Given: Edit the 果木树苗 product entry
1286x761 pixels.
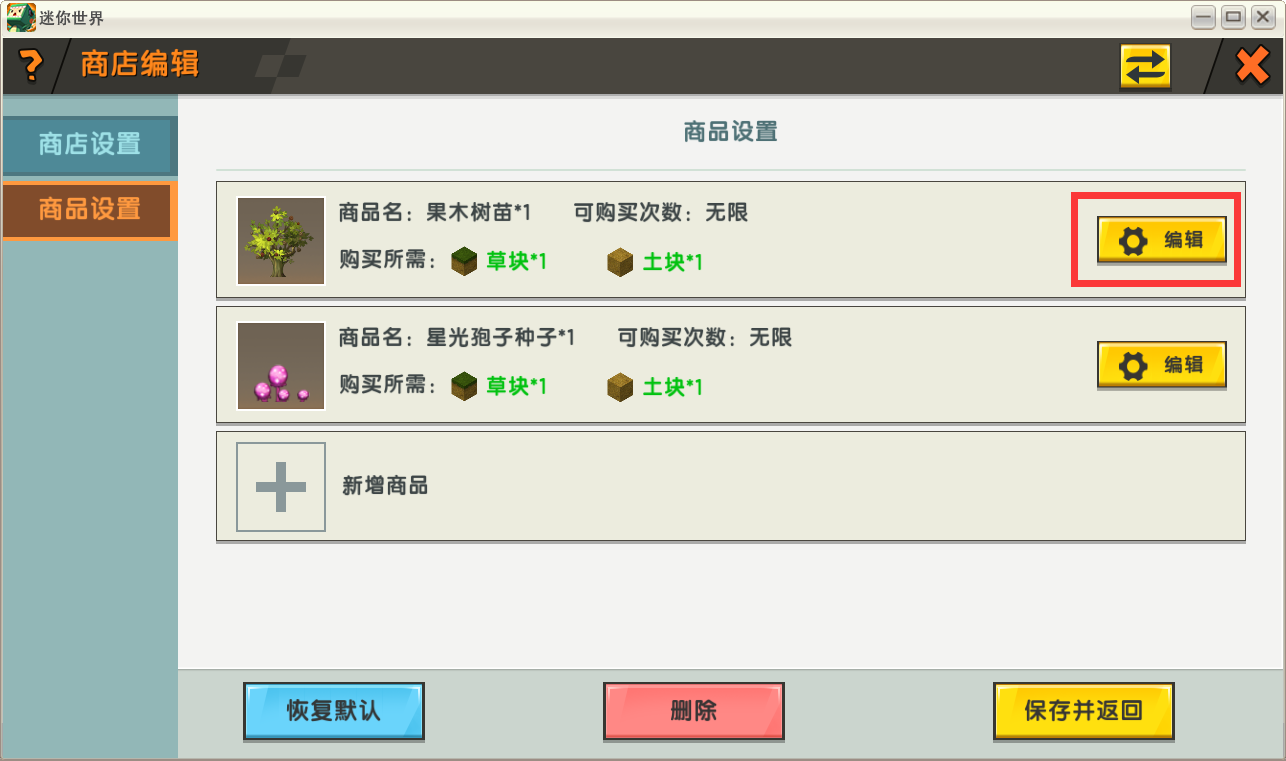Looking at the screenshot, I should [x=1162, y=240].
